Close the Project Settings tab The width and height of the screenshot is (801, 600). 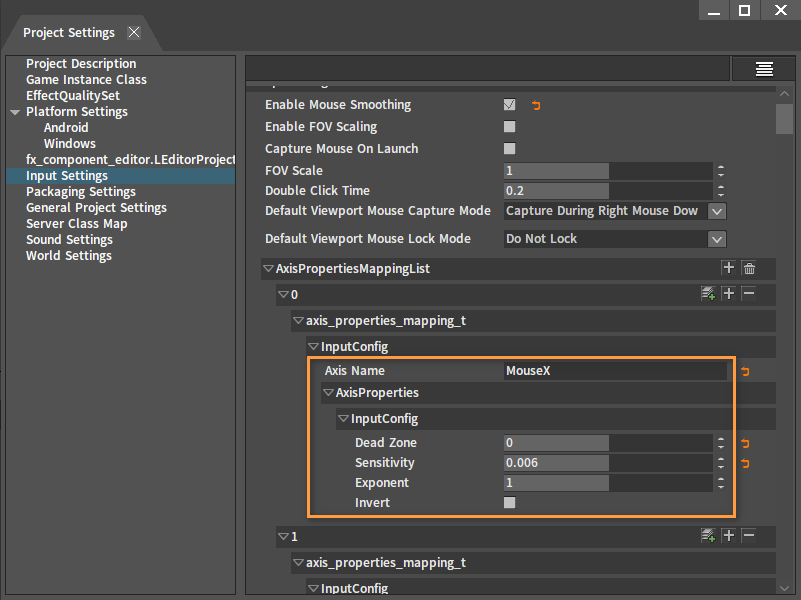(x=134, y=32)
